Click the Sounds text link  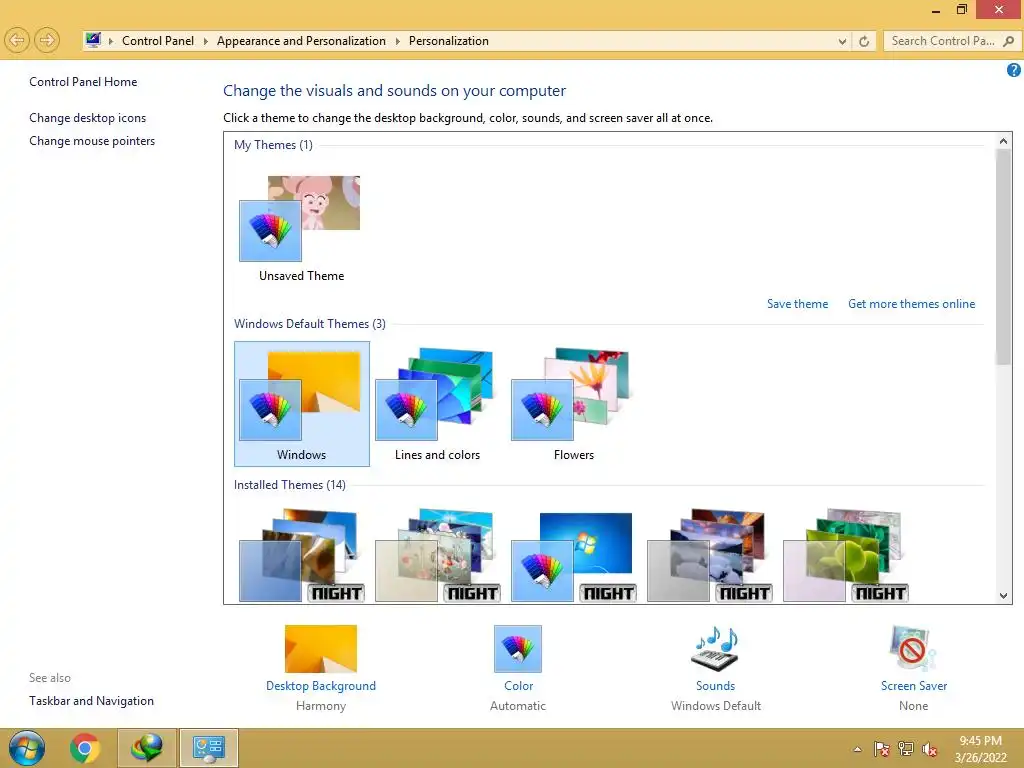715,686
